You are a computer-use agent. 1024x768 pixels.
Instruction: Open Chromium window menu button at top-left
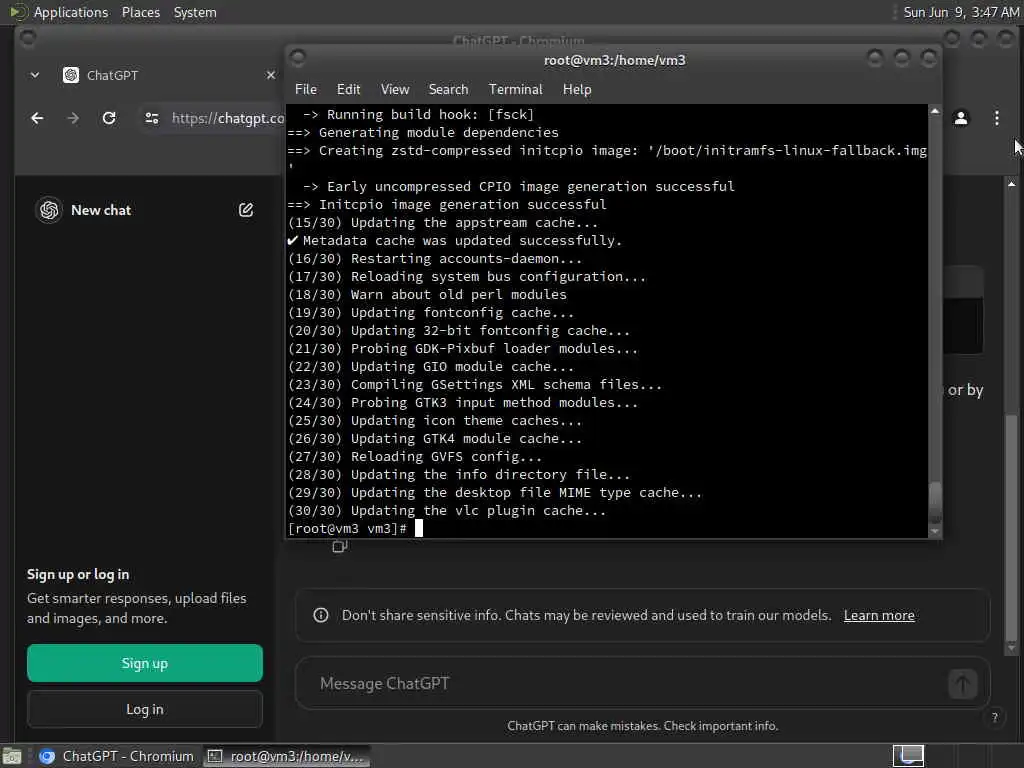pyautogui.click(x=27, y=38)
